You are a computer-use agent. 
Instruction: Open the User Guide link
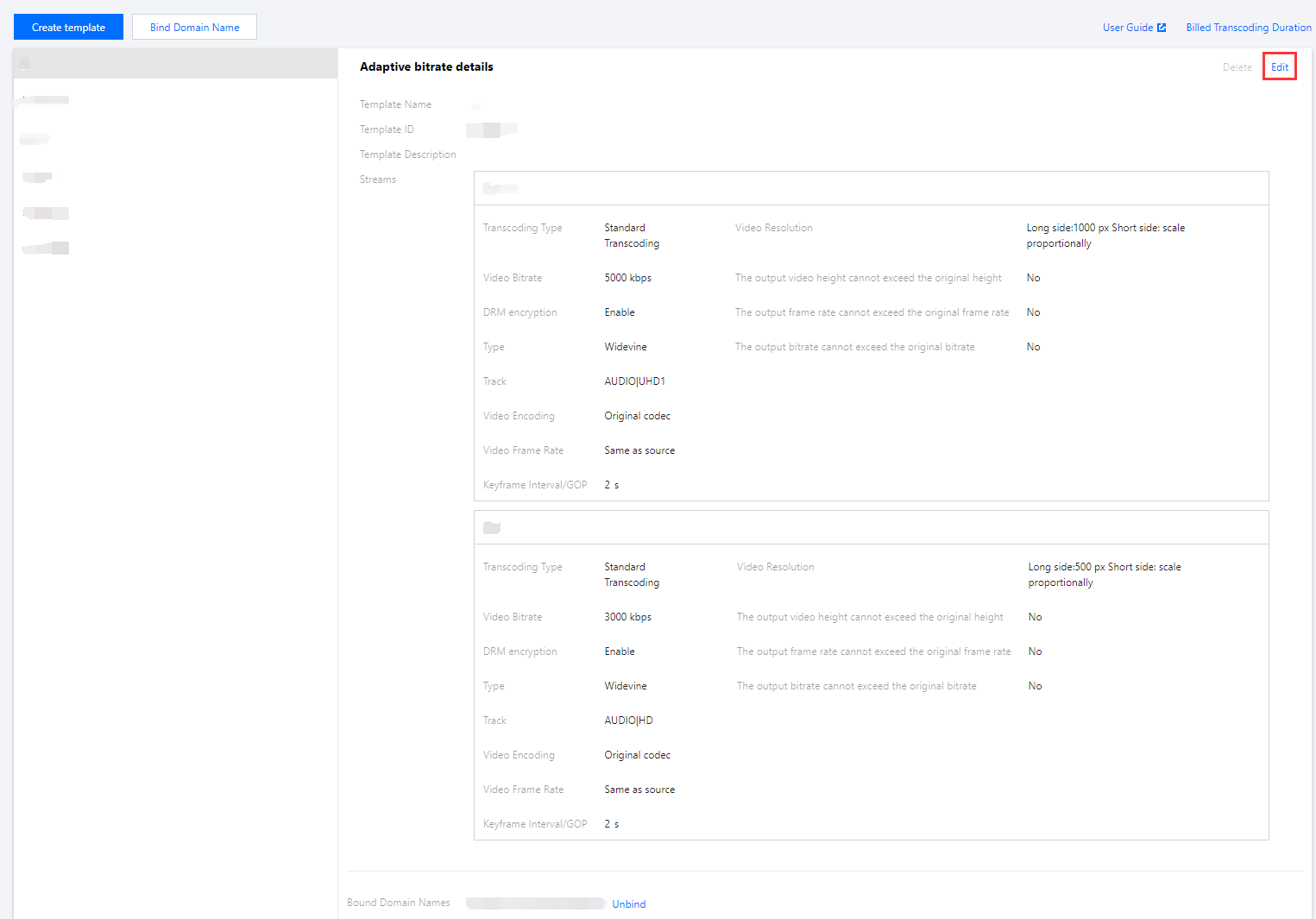[x=1134, y=28]
